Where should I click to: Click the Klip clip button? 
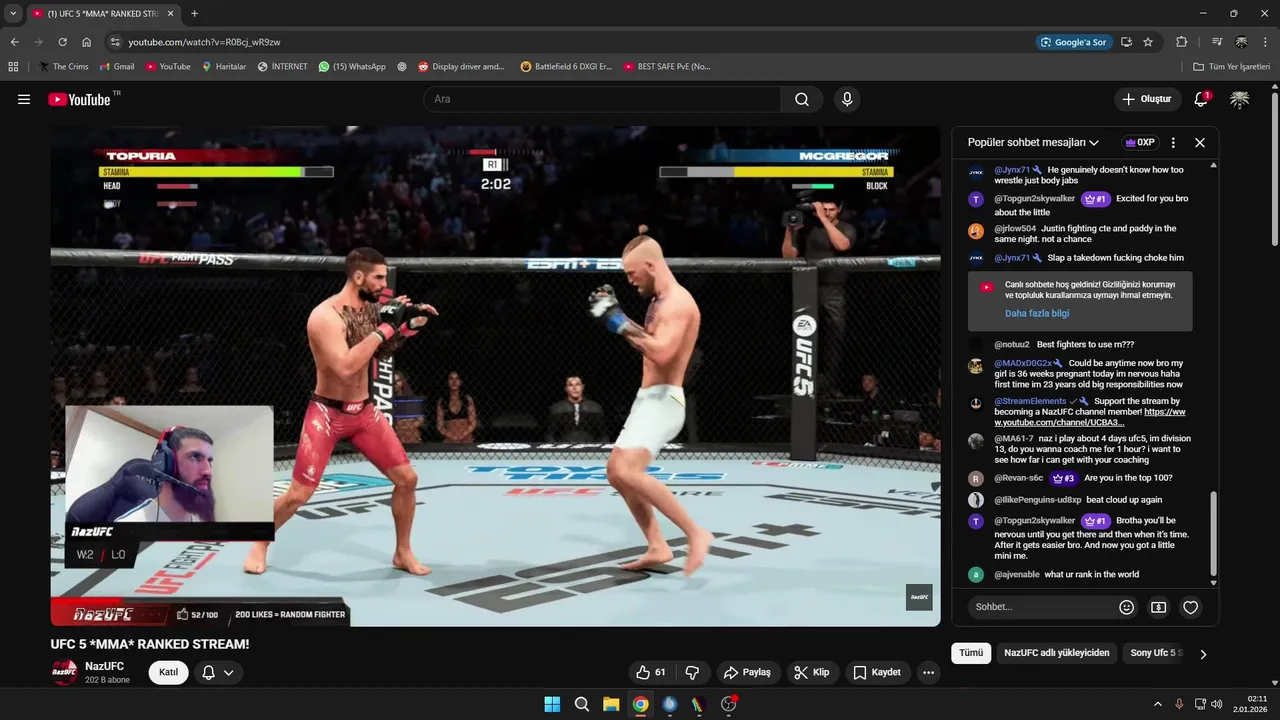(x=812, y=672)
